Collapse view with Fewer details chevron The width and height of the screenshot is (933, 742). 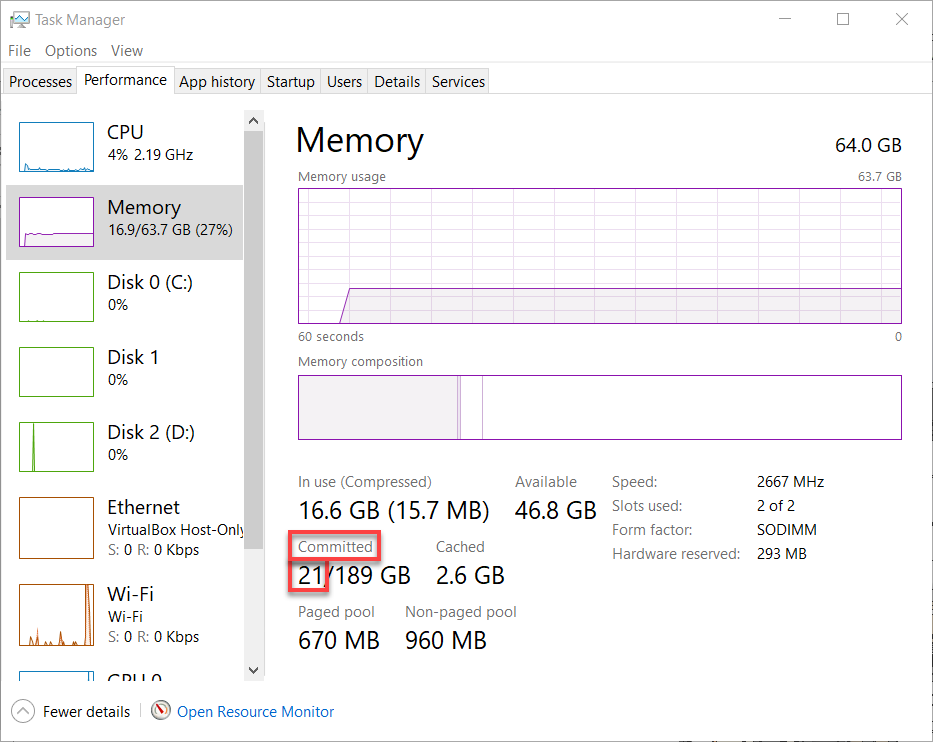pyautogui.click(x=24, y=712)
